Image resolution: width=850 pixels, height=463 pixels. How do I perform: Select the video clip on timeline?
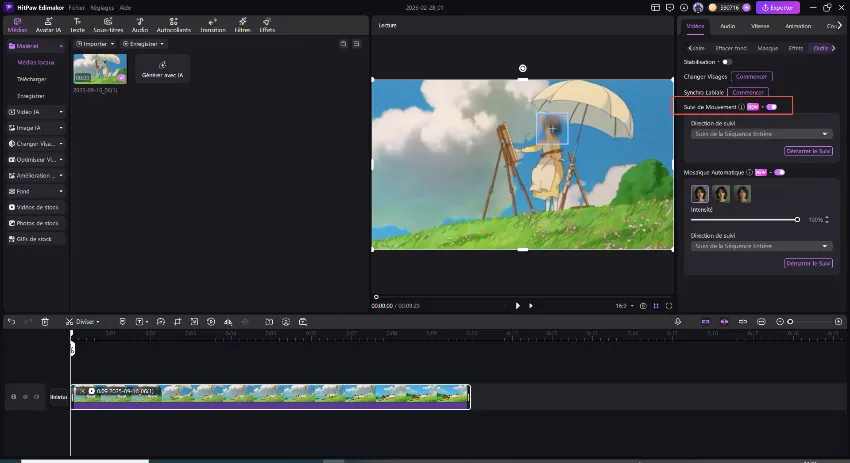pos(271,397)
